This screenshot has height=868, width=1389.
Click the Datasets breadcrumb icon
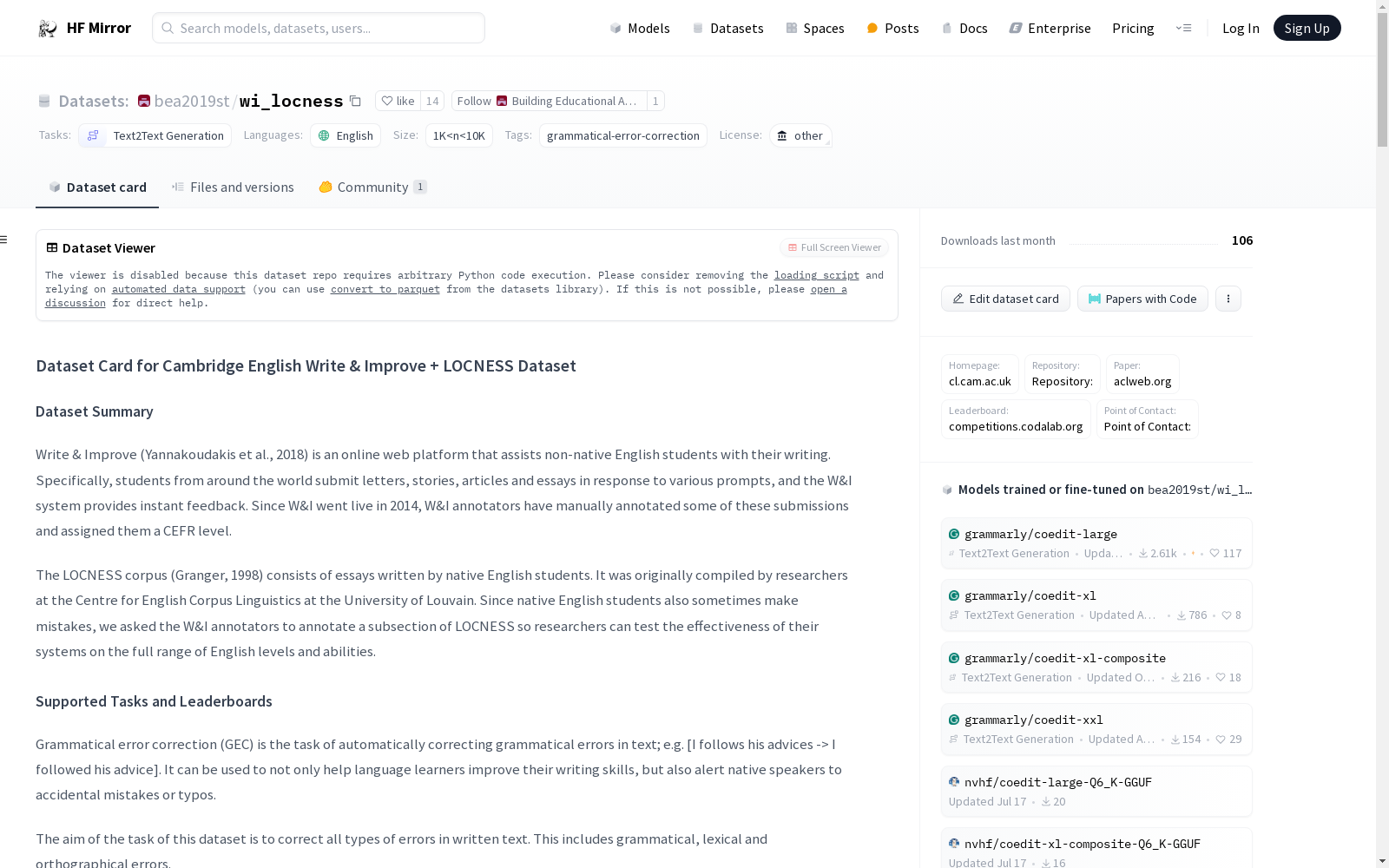[x=44, y=101]
